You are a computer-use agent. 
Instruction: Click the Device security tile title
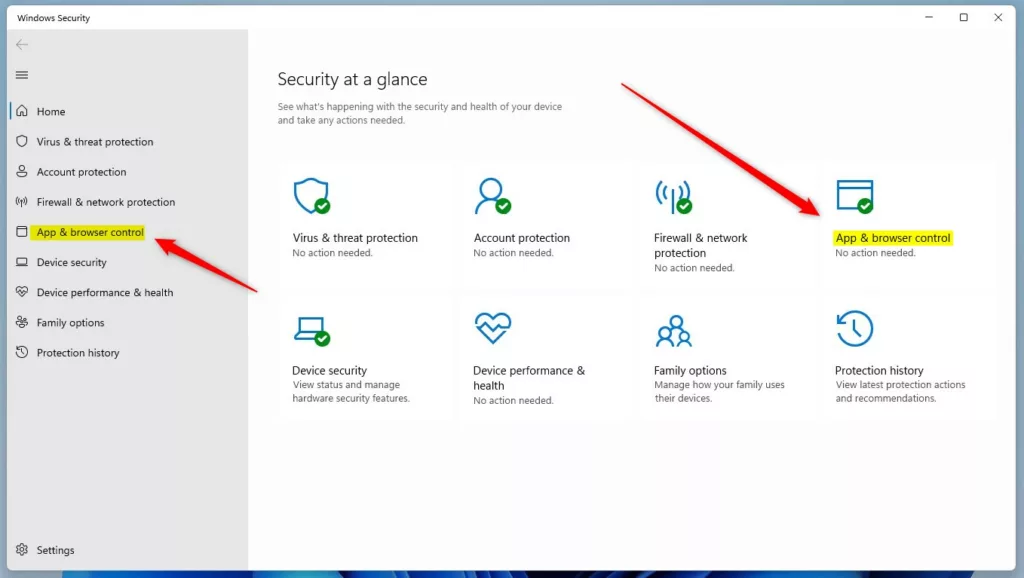(329, 370)
